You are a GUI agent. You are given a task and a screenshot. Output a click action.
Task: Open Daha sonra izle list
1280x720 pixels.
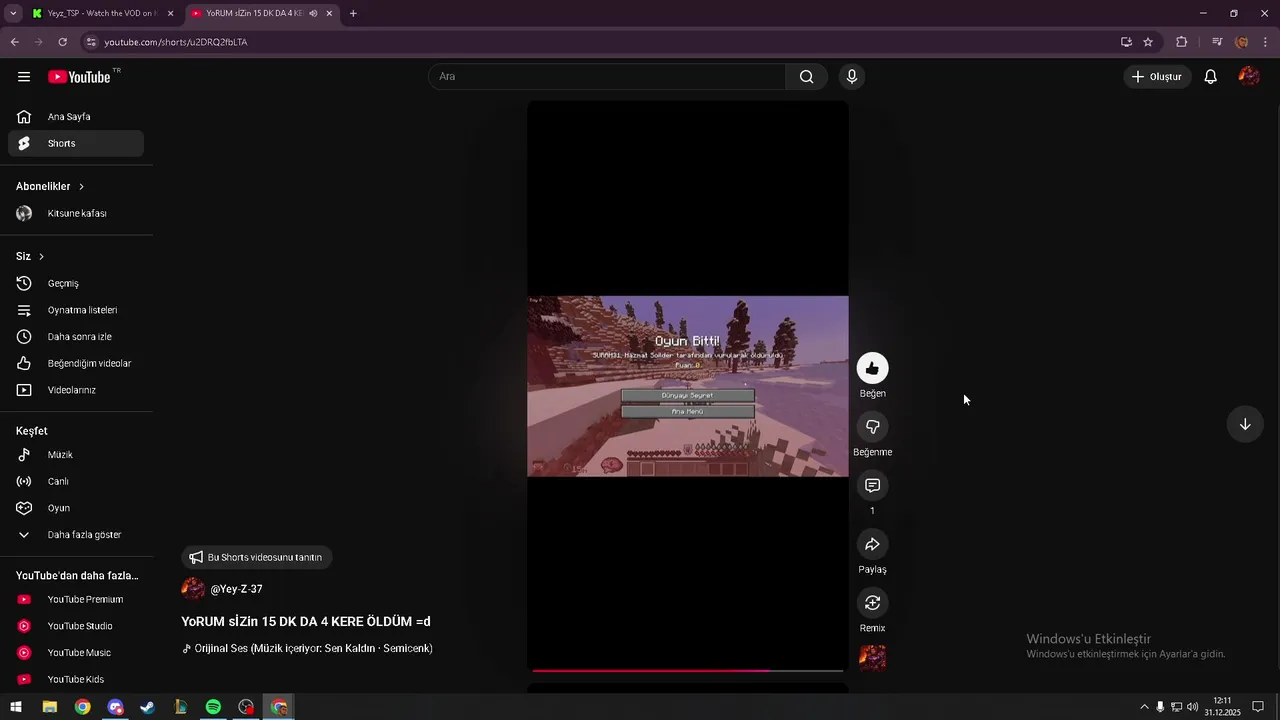coord(76,337)
